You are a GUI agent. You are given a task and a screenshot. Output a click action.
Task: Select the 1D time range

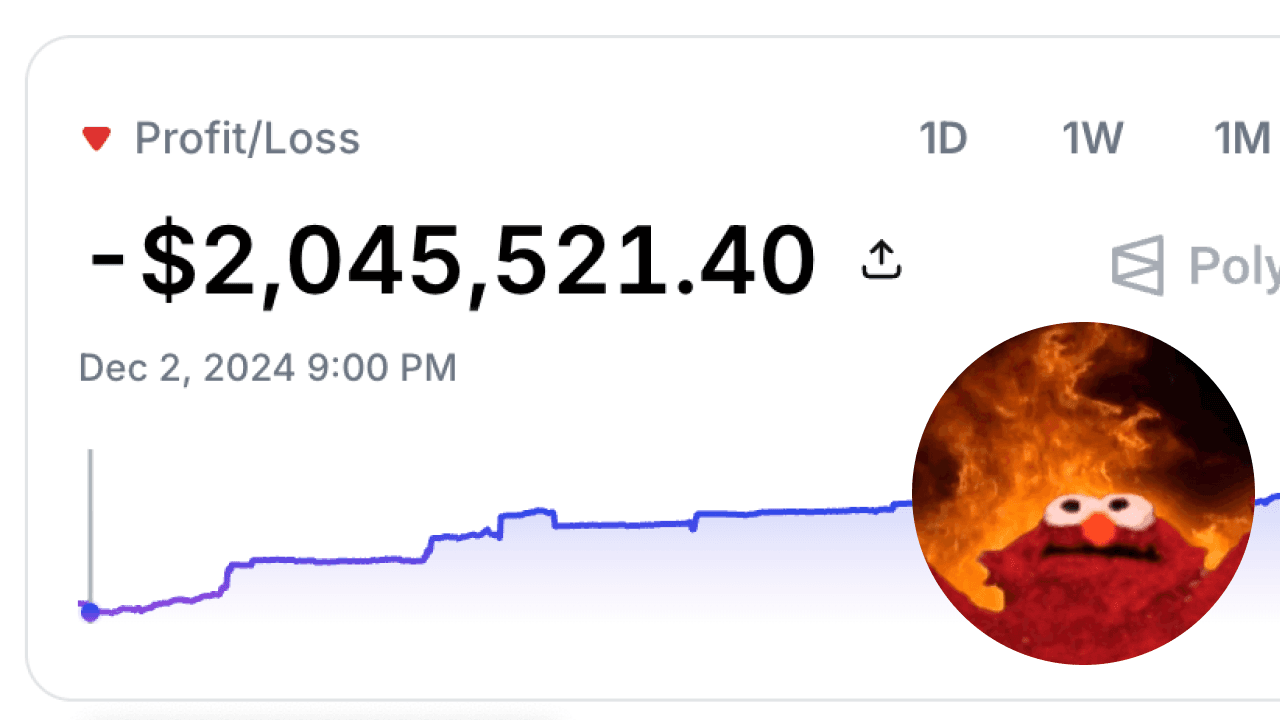point(943,139)
